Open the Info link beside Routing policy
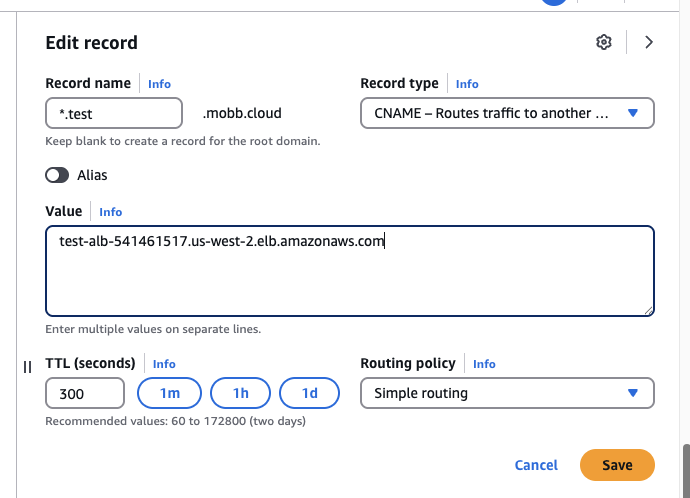Viewport: 690px width, 498px height. 484,364
